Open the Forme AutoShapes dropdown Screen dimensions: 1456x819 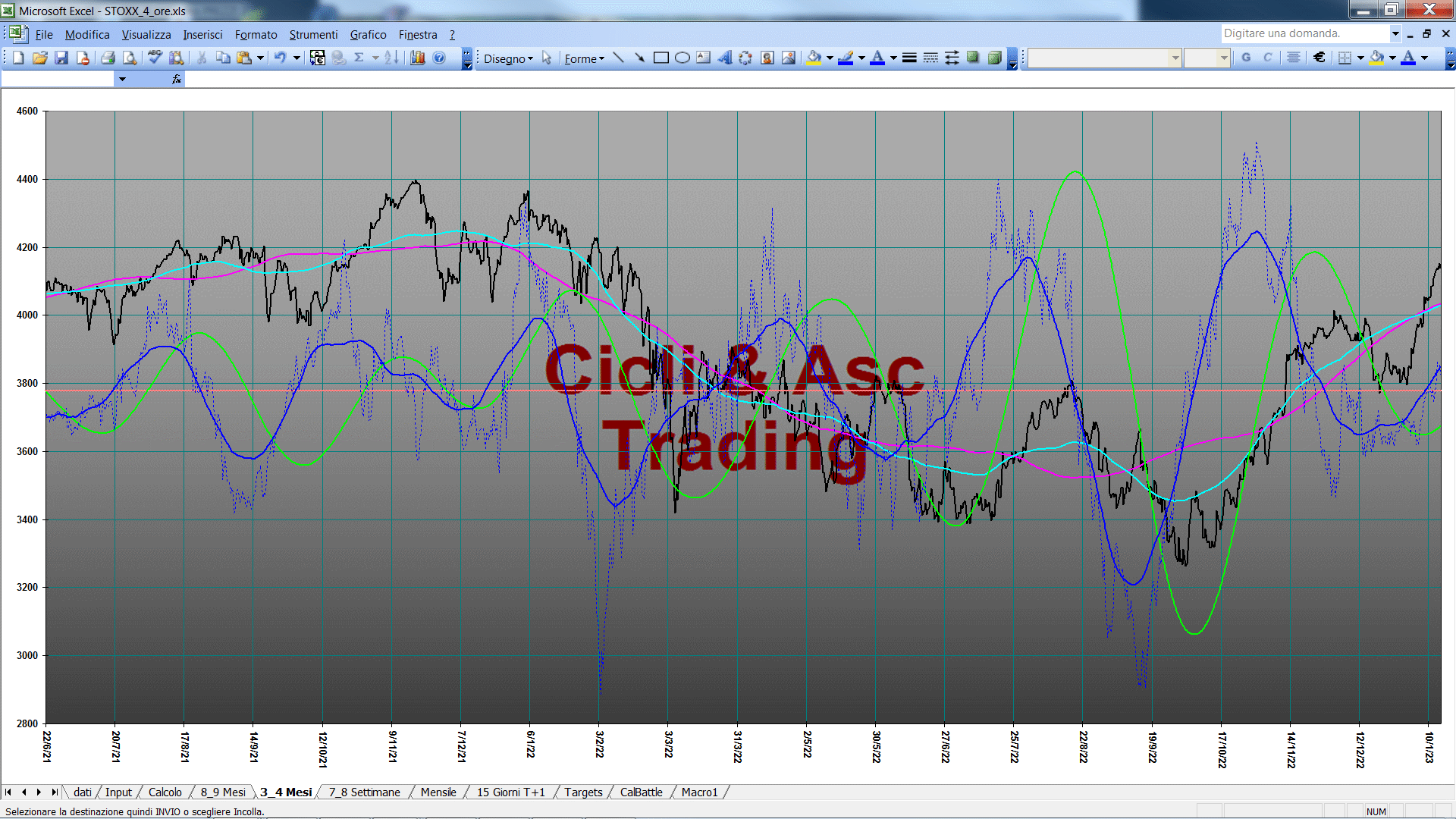pyautogui.click(x=584, y=58)
